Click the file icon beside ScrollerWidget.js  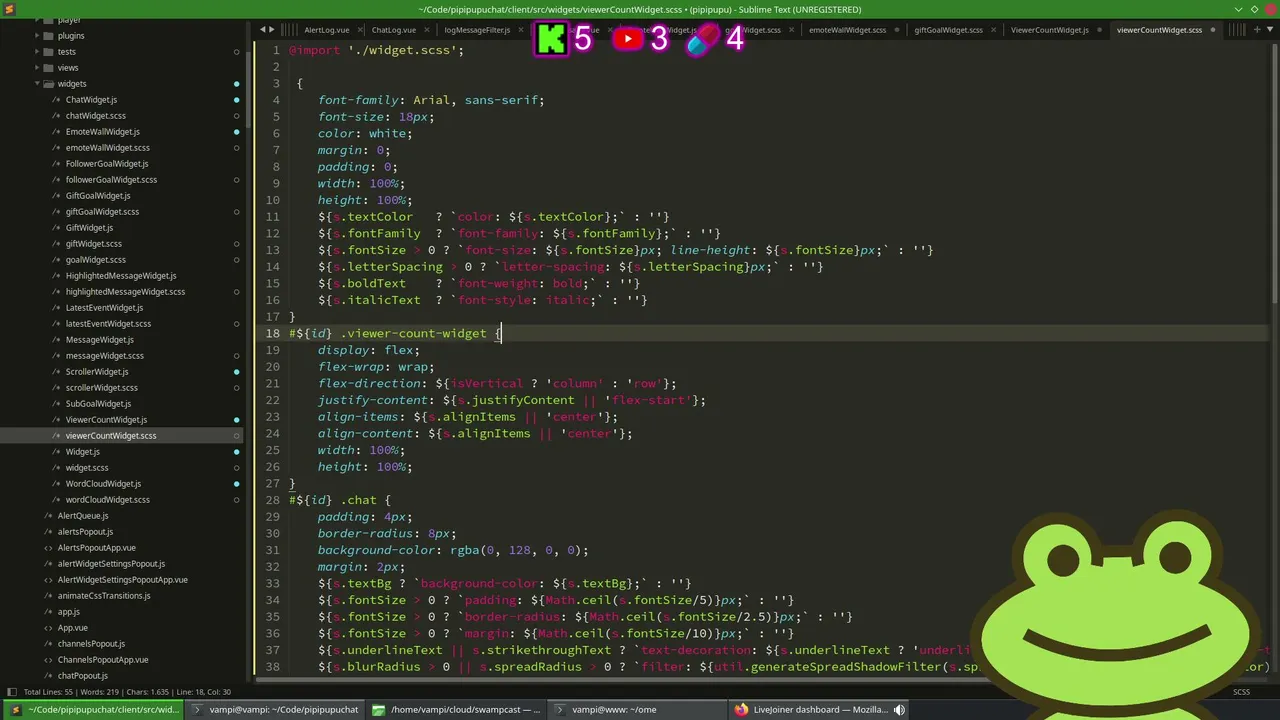point(56,372)
